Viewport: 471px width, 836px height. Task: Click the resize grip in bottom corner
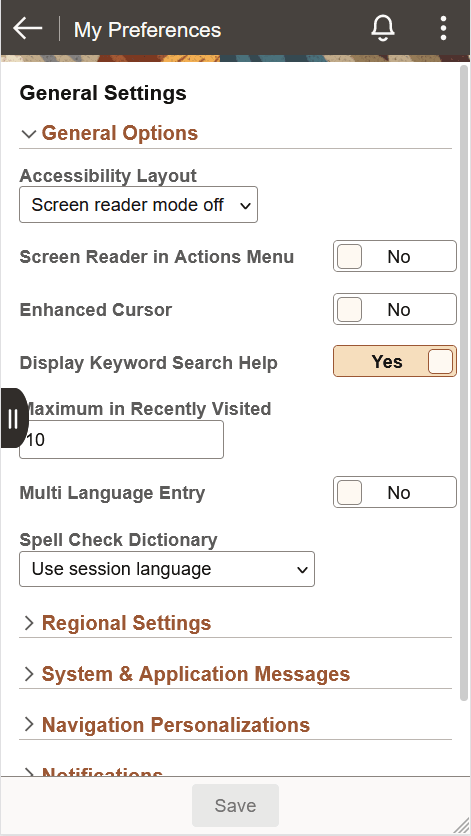click(x=461, y=826)
